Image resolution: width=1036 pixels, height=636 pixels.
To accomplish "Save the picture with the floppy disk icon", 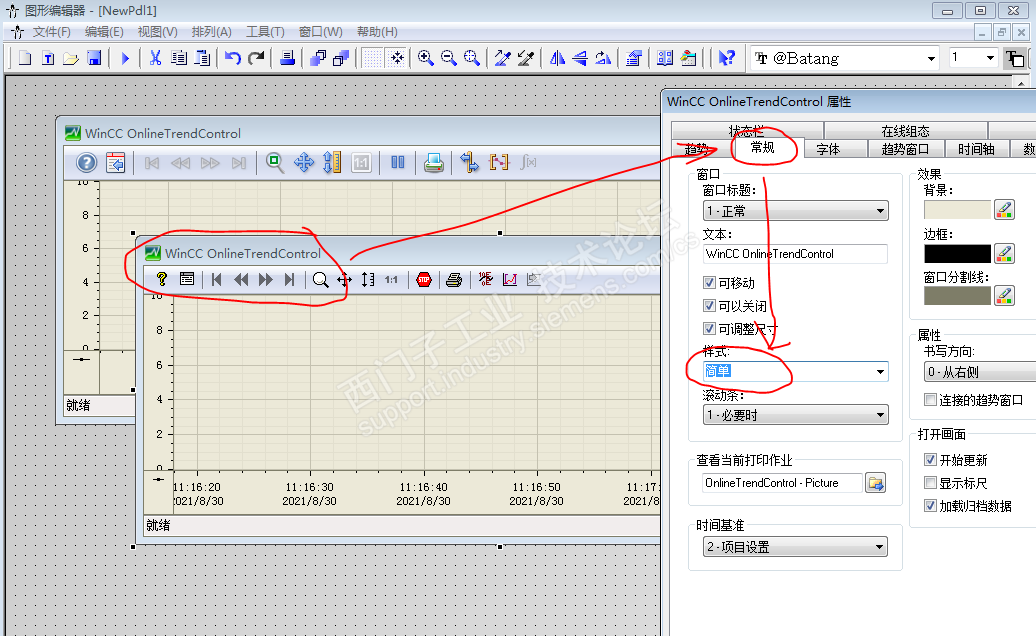I will point(94,58).
